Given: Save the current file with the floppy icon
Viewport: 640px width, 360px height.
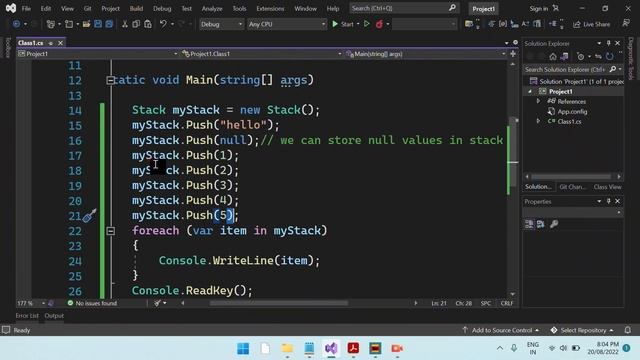Looking at the screenshot, I should (98, 24).
